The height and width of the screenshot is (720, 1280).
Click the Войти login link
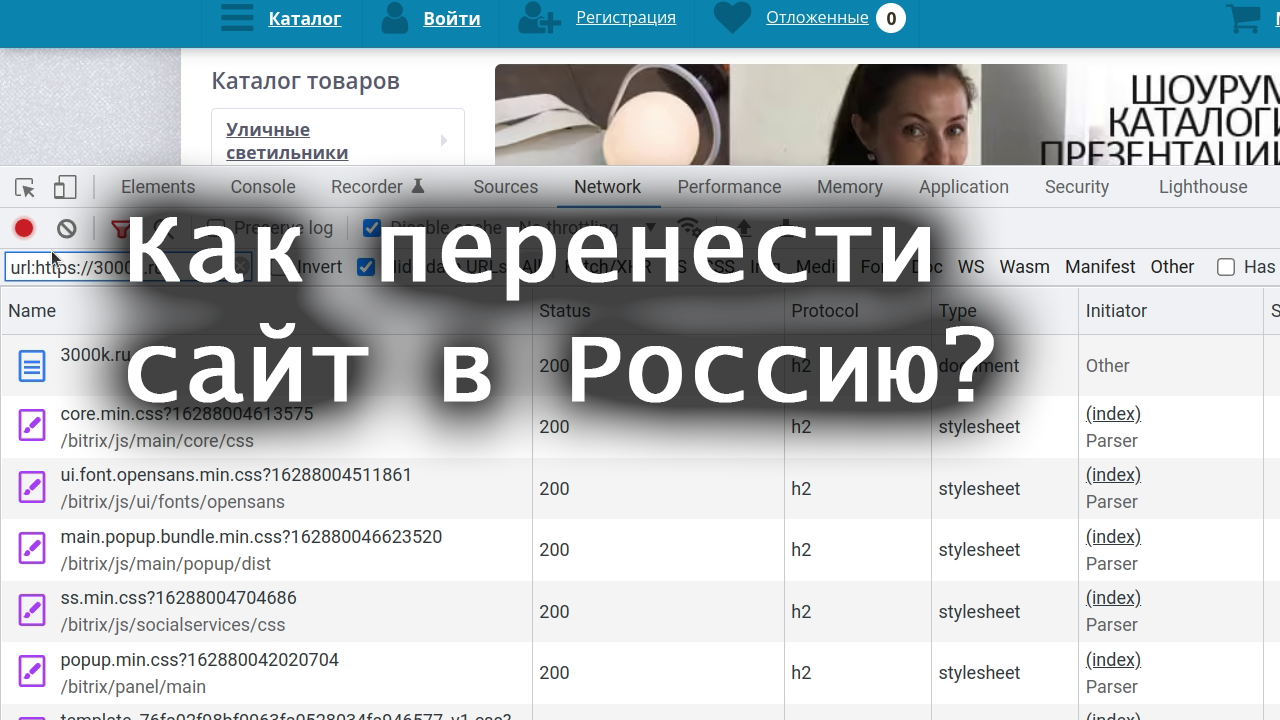pos(452,19)
